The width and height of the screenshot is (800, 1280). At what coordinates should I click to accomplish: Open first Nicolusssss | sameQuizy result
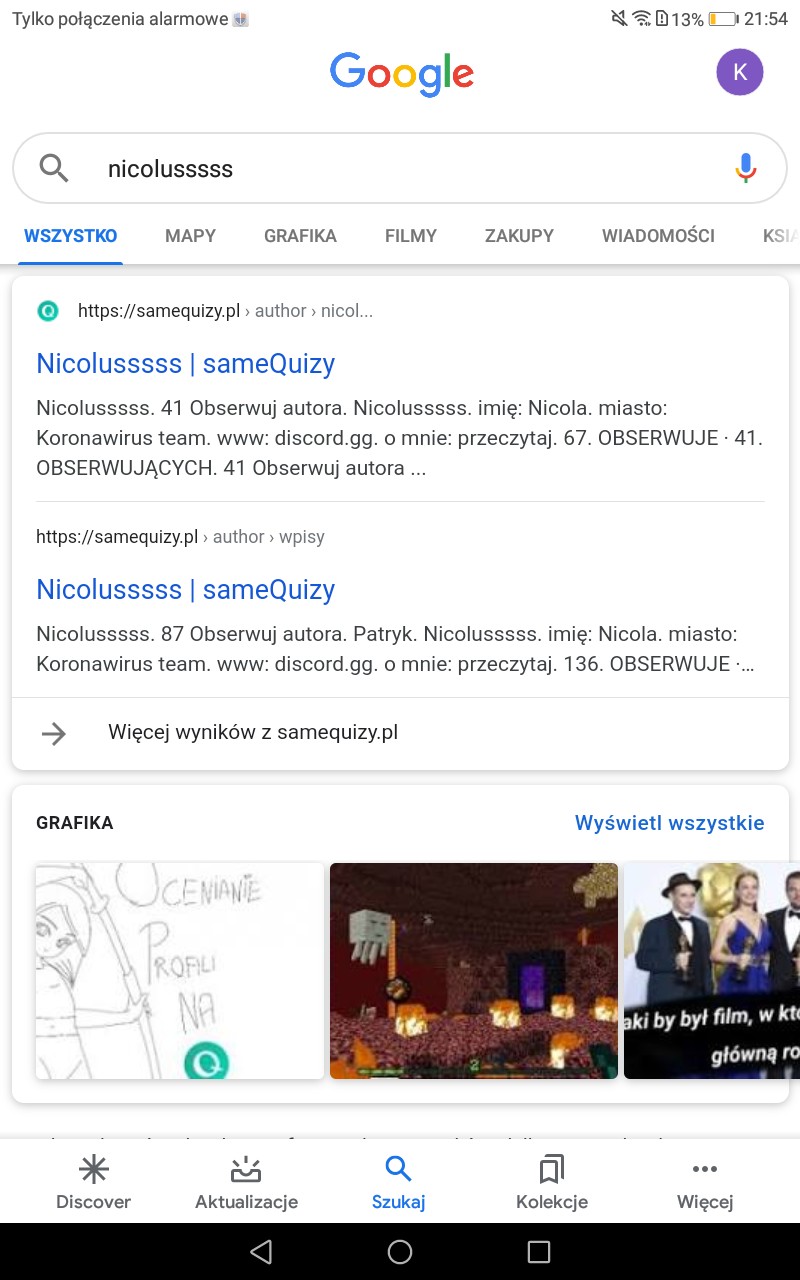(x=185, y=363)
